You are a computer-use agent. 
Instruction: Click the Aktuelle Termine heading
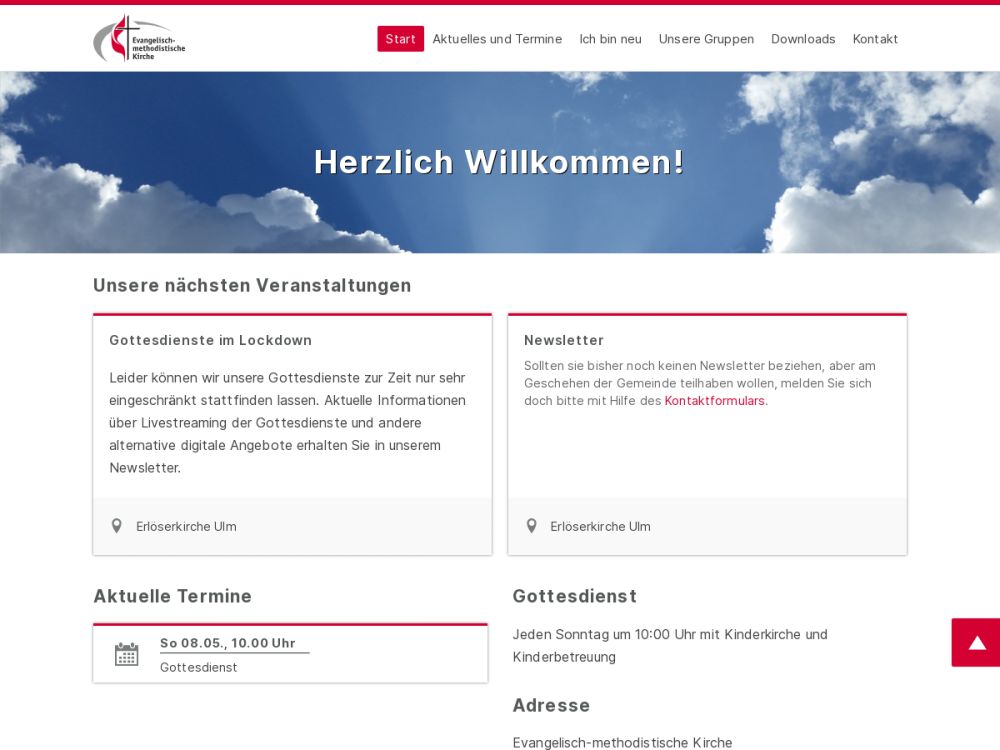tap(172, 596)
